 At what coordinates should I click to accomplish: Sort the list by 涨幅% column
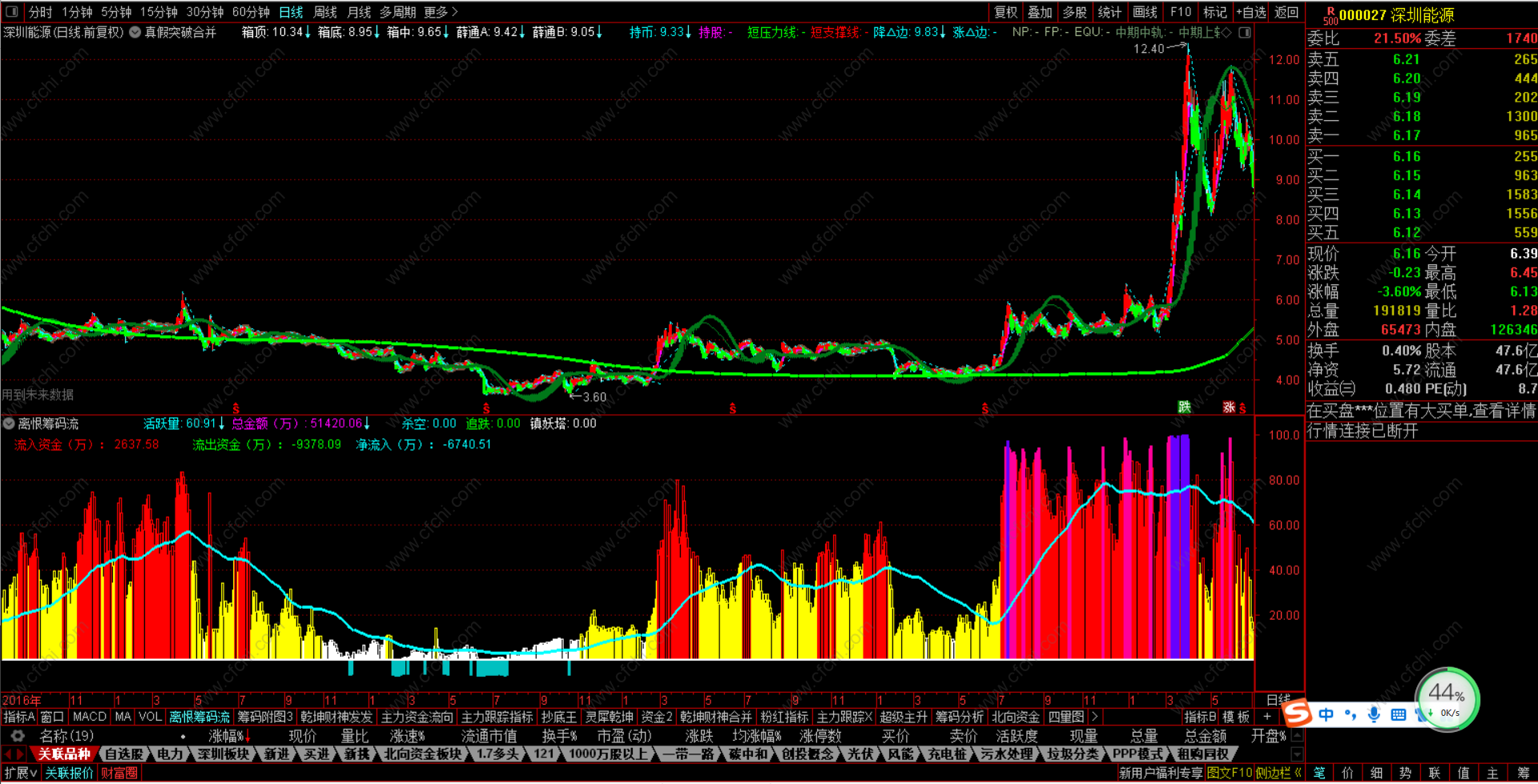tap(228, 736)
